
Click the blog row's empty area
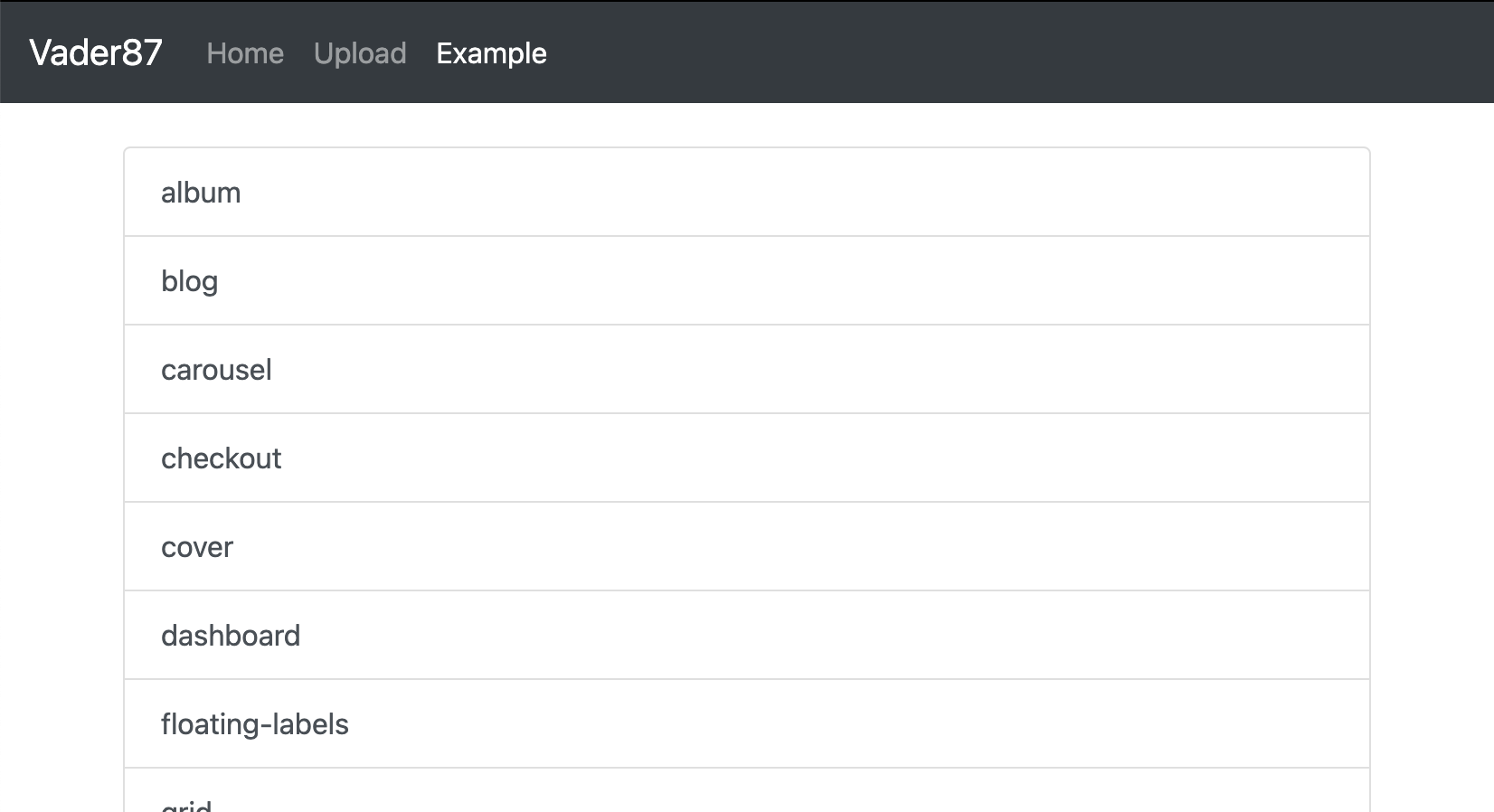[x=814, y=281]
